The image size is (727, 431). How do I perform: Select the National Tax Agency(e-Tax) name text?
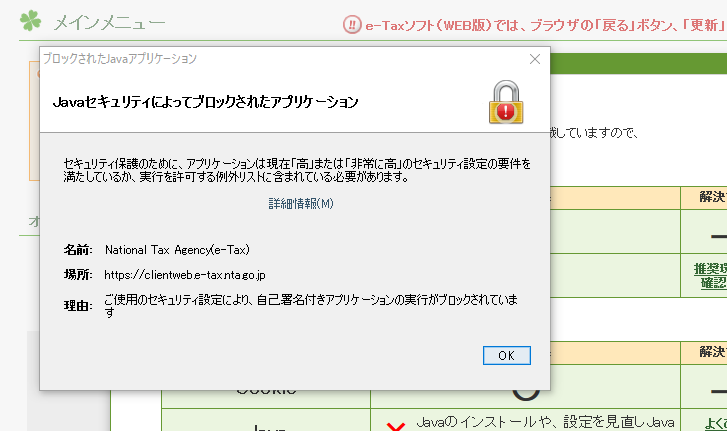click(x=177, y=250)
